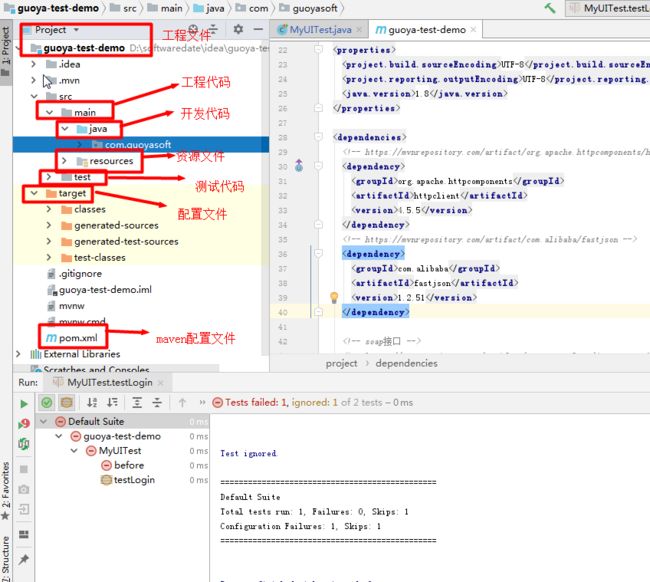Open Project panel settings gear

(238, 29)
